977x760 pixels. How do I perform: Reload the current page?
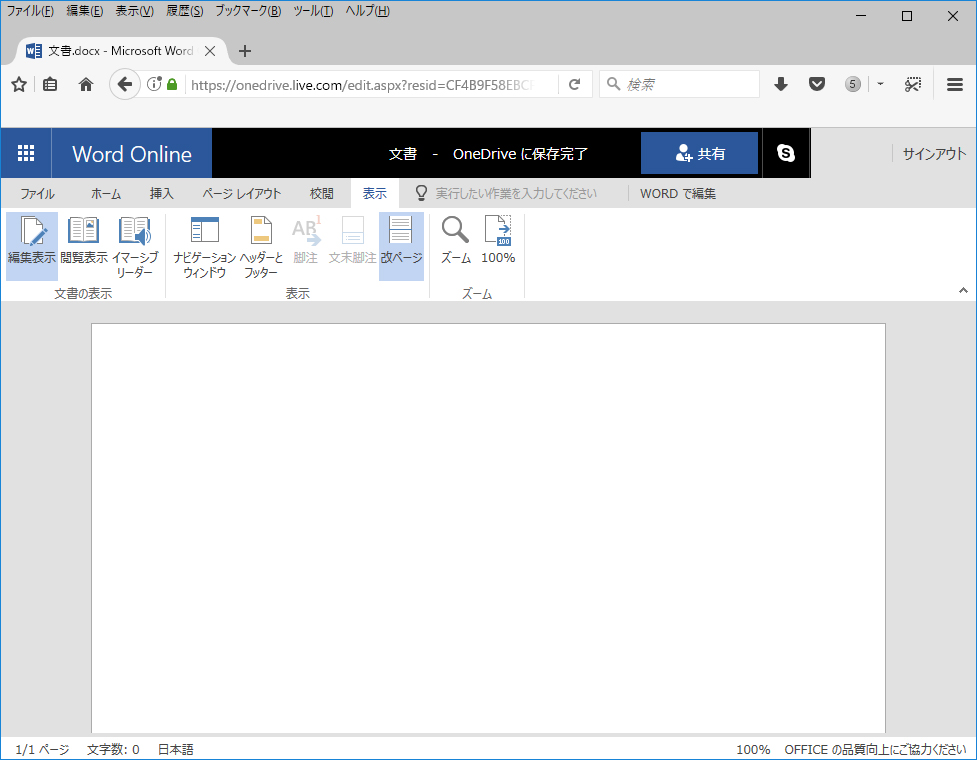coord(574,84)
